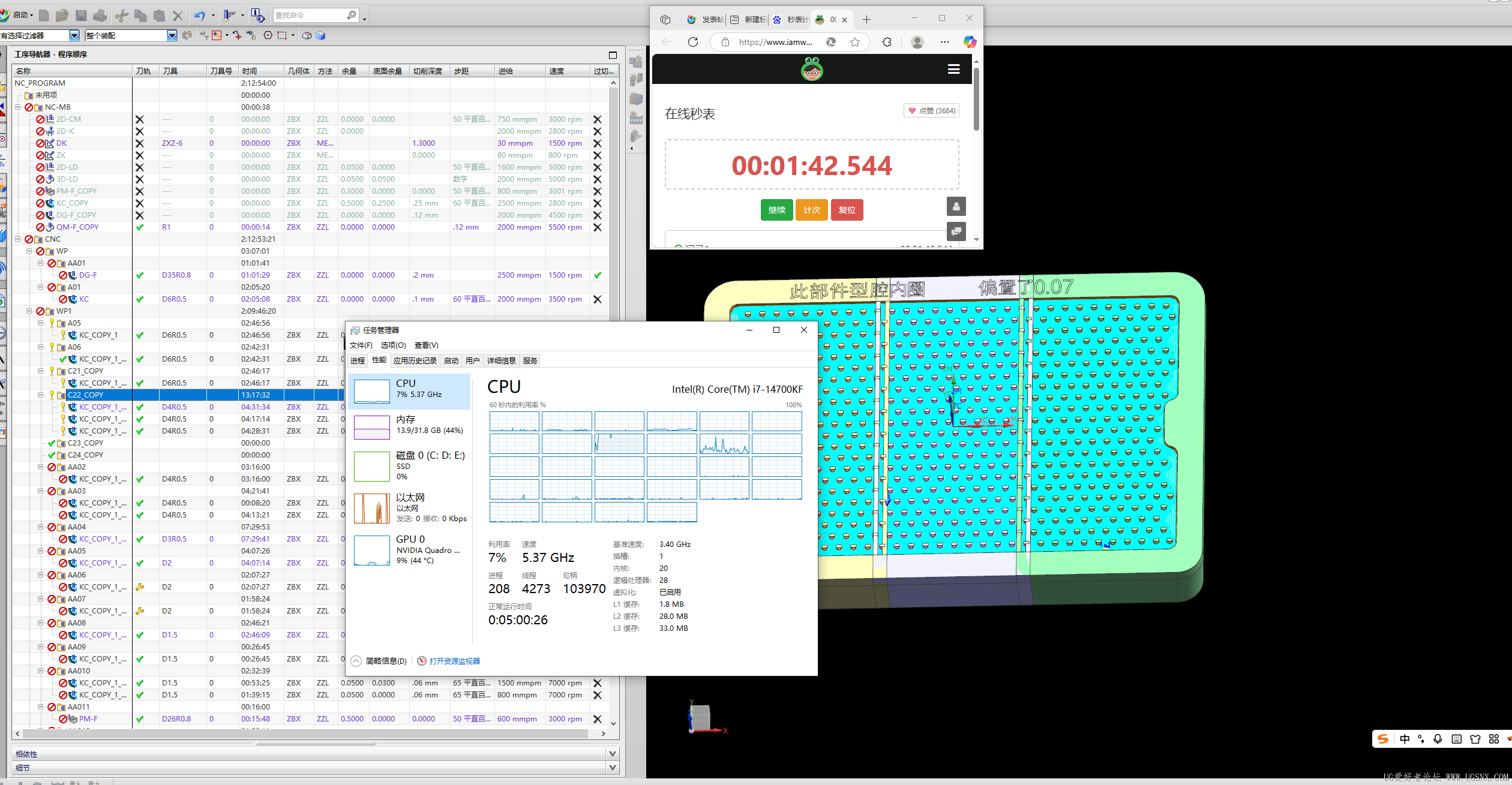Open the hamburger menu on stopwatch site
The width and height of the screenshot is (1512, 785).
(953, 70)
